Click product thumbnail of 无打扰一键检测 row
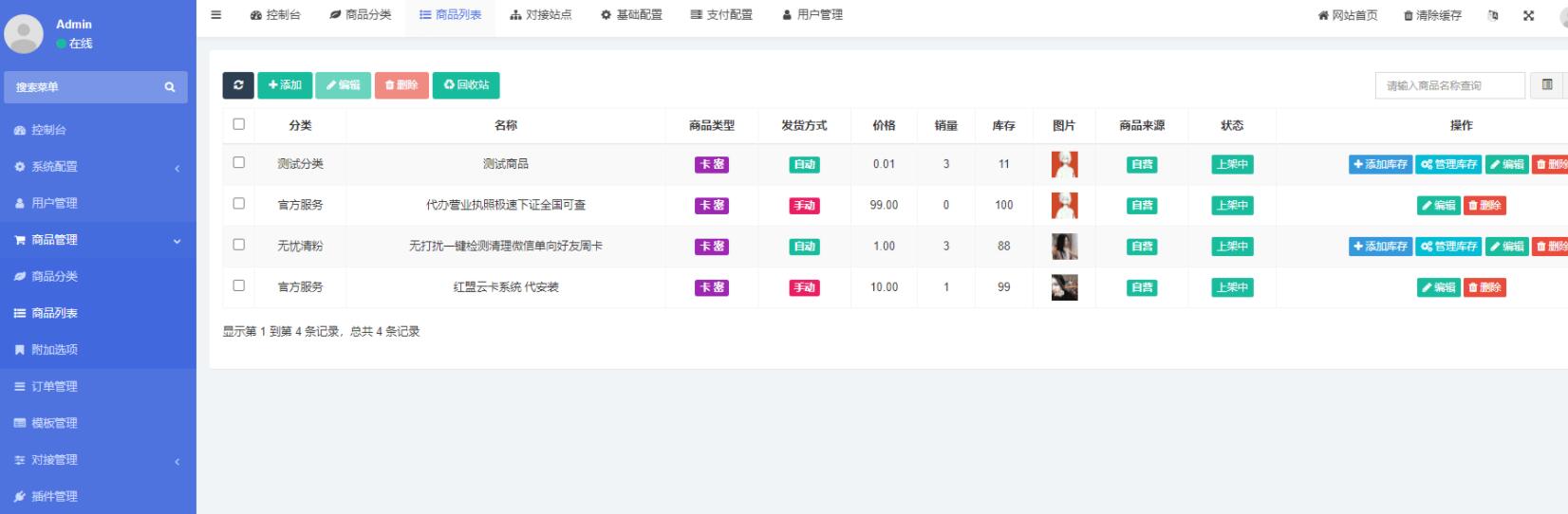This screenshot has height=514, width=1568. pos(1064,247)
